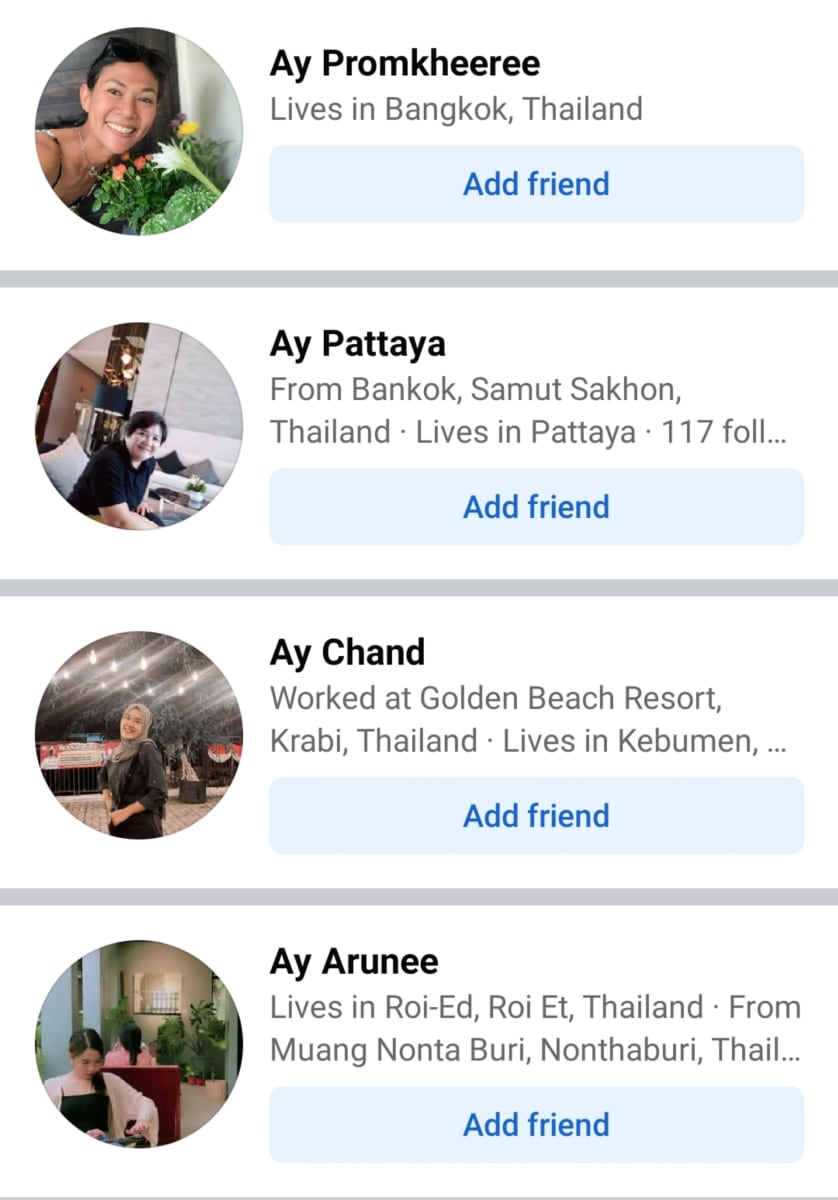Open the Ay Promkheeree name link
838x1200 pixels.
click(x=405, y=65)
